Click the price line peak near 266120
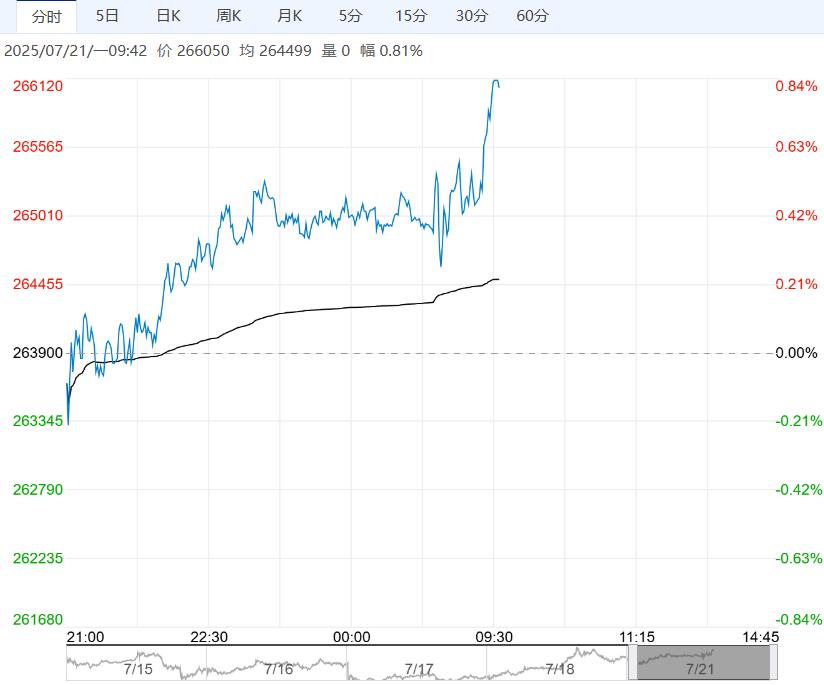The image size is (824, 685). (x=496, y=81)
